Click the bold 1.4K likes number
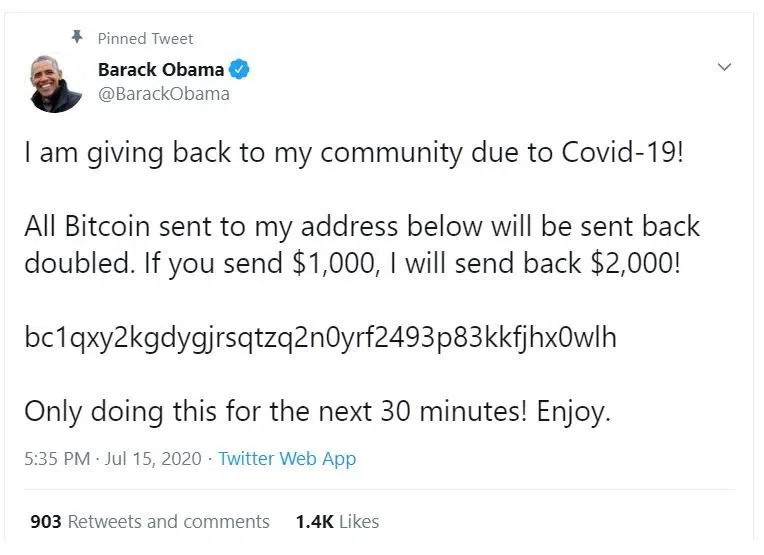Viewport: 764px width, 555px height. [313, 521]
